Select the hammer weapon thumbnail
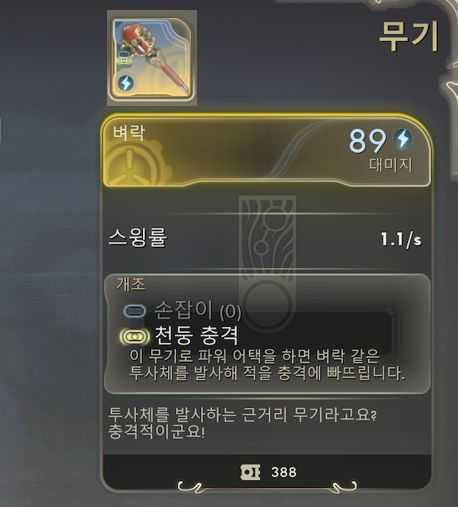Screen dimensions: 458x507 152,58
